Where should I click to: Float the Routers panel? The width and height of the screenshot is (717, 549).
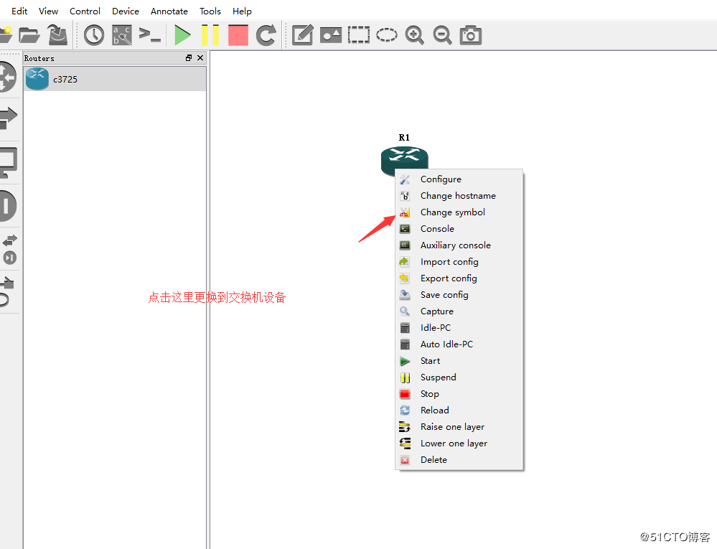tap(189, 58)
